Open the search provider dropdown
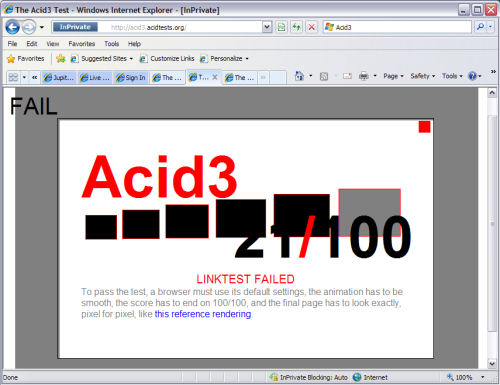 (490, 27)
